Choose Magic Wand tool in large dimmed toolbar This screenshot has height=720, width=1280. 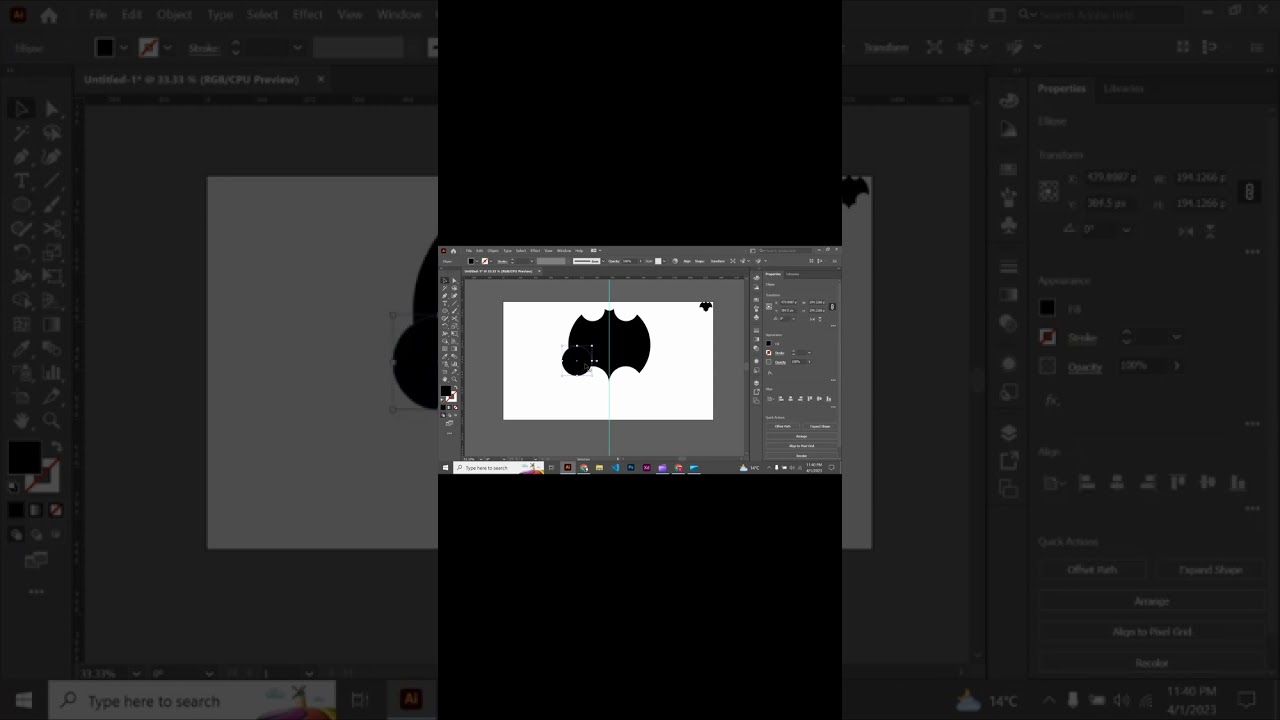tap(21, 132)
